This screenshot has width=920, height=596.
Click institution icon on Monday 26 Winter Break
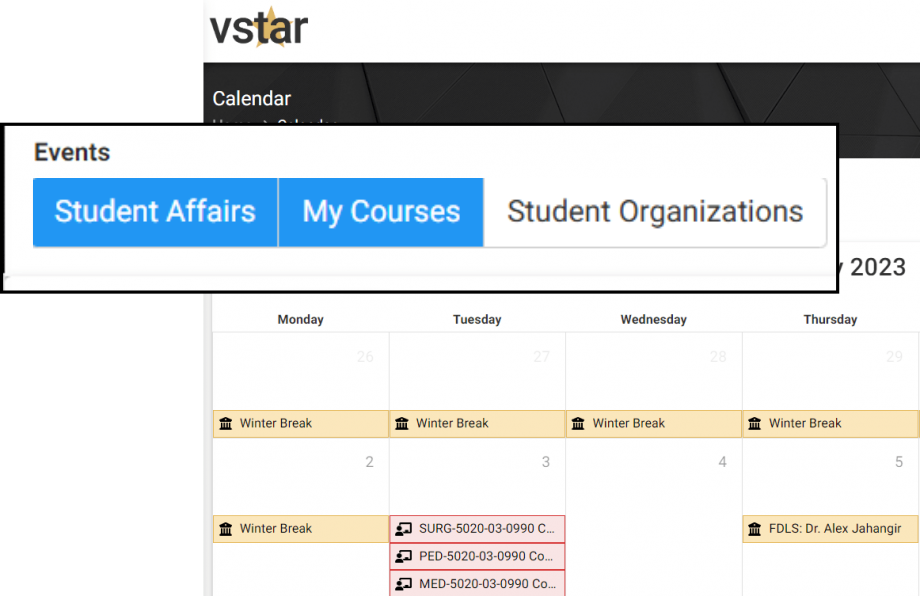point(226,424)
